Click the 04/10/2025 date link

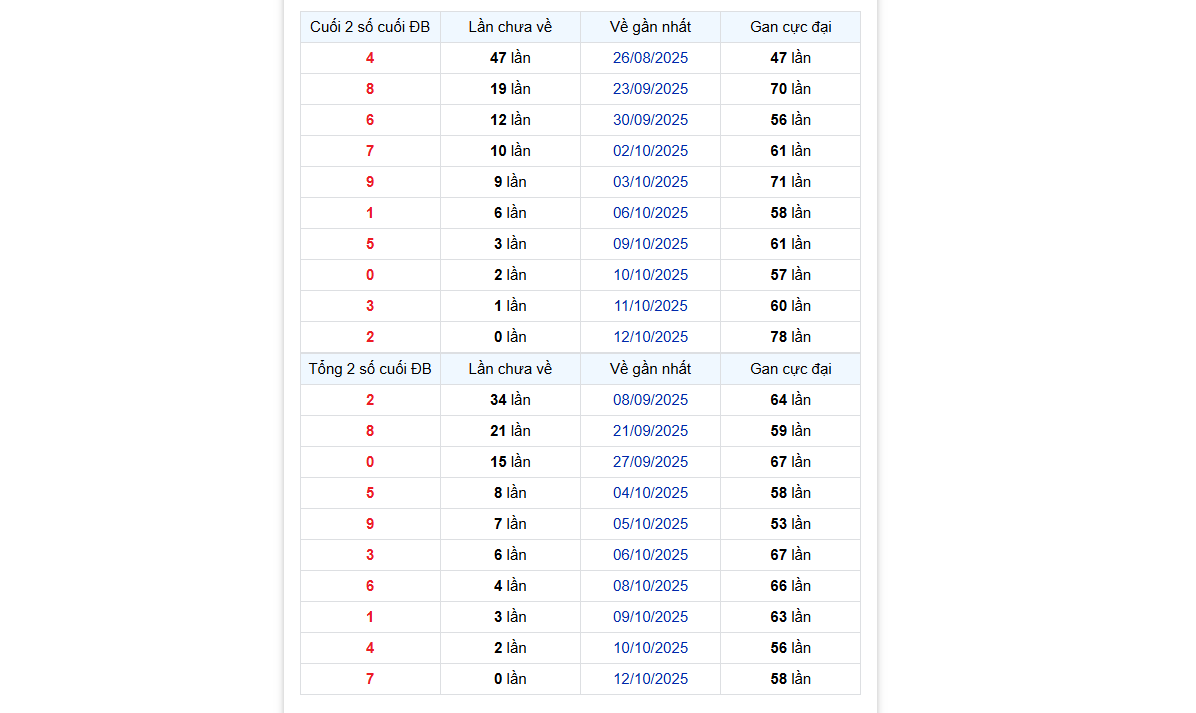(x=650, y=493)
